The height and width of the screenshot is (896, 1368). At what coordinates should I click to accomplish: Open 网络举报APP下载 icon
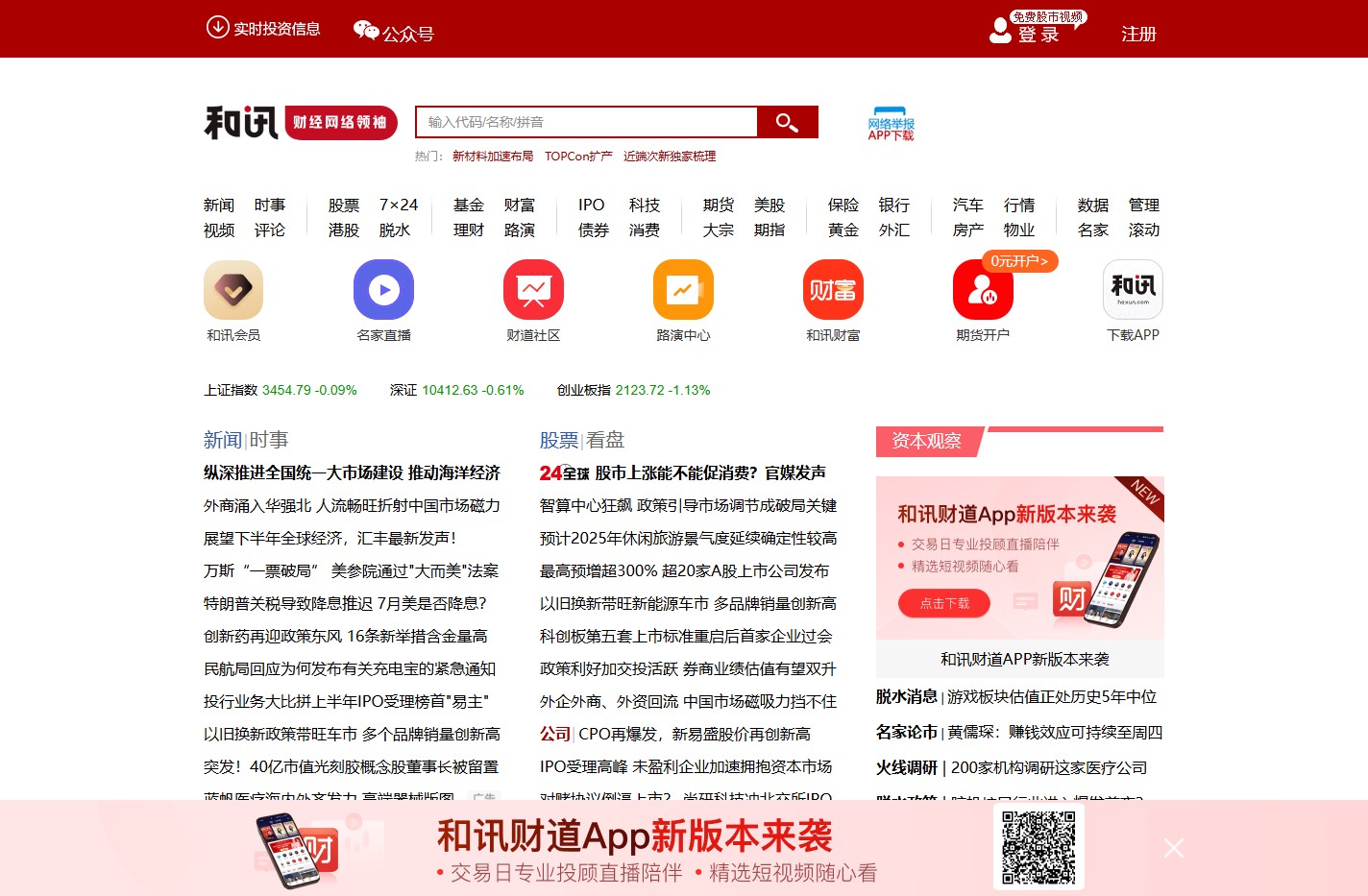tap(891, 124)
